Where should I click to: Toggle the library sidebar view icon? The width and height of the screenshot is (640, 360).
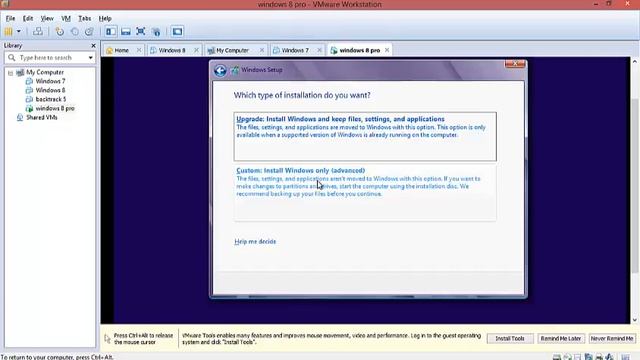(111, 31)
